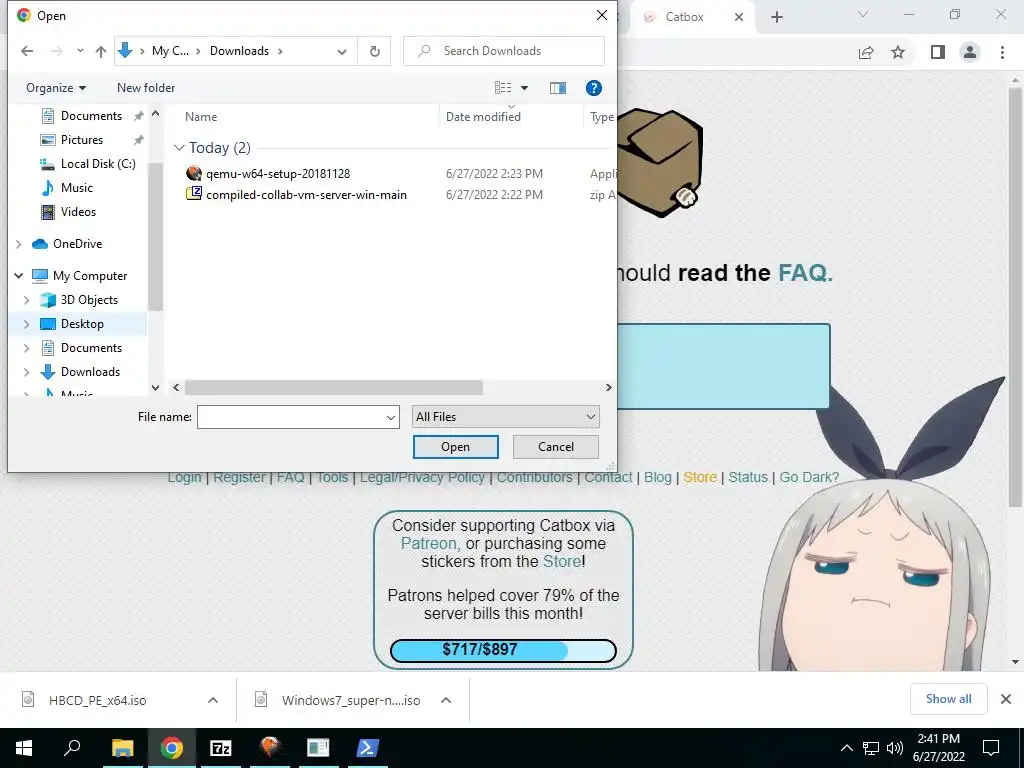The height and width of the screenshot is (768, 1024).
Task: Sort by the Name column
Action: [200, 117]
